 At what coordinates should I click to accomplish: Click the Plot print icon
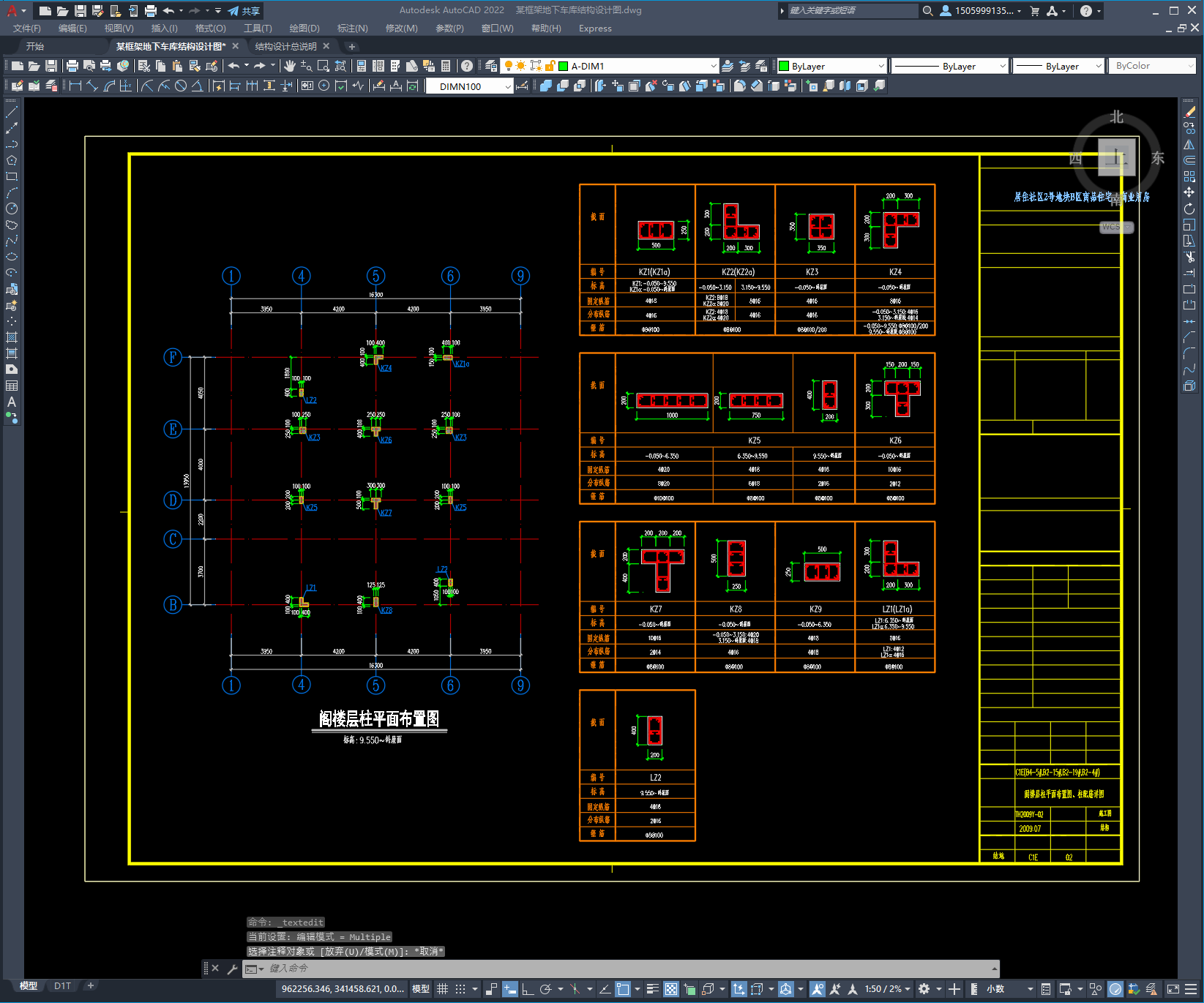72,66
